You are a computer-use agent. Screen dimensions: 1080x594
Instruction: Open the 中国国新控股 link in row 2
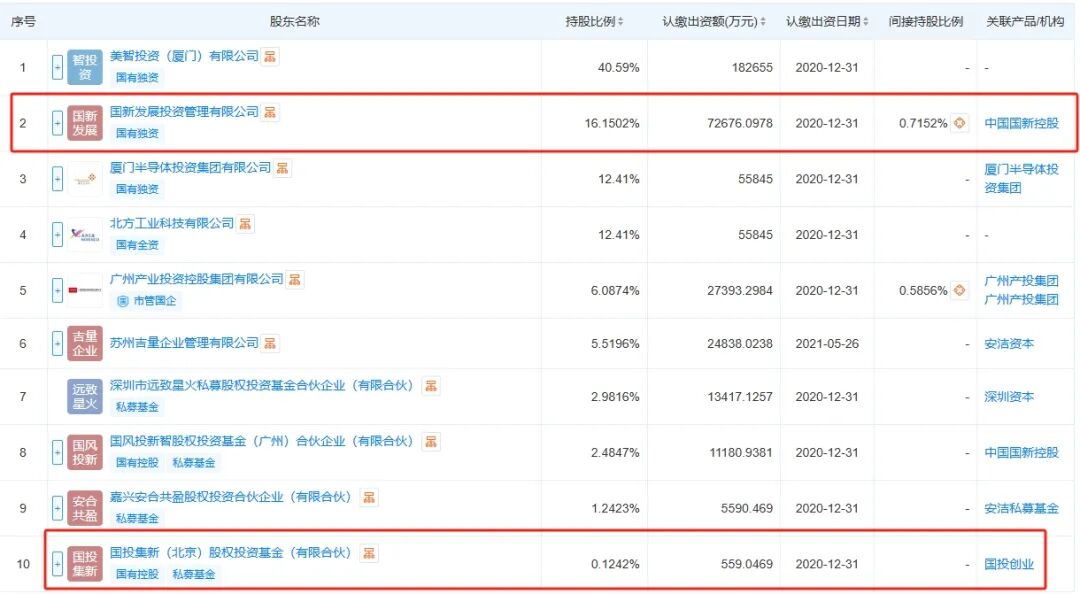[x=1021, y=123]
